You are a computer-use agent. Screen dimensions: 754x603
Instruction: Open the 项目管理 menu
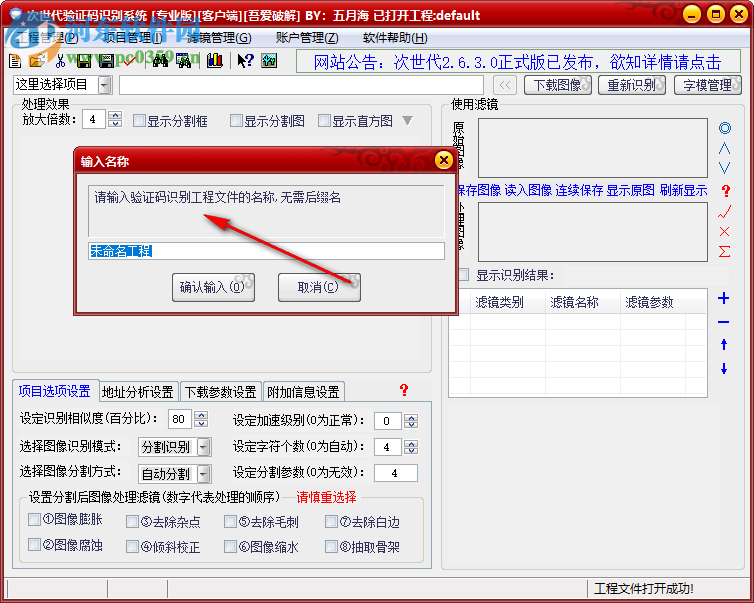133,38
